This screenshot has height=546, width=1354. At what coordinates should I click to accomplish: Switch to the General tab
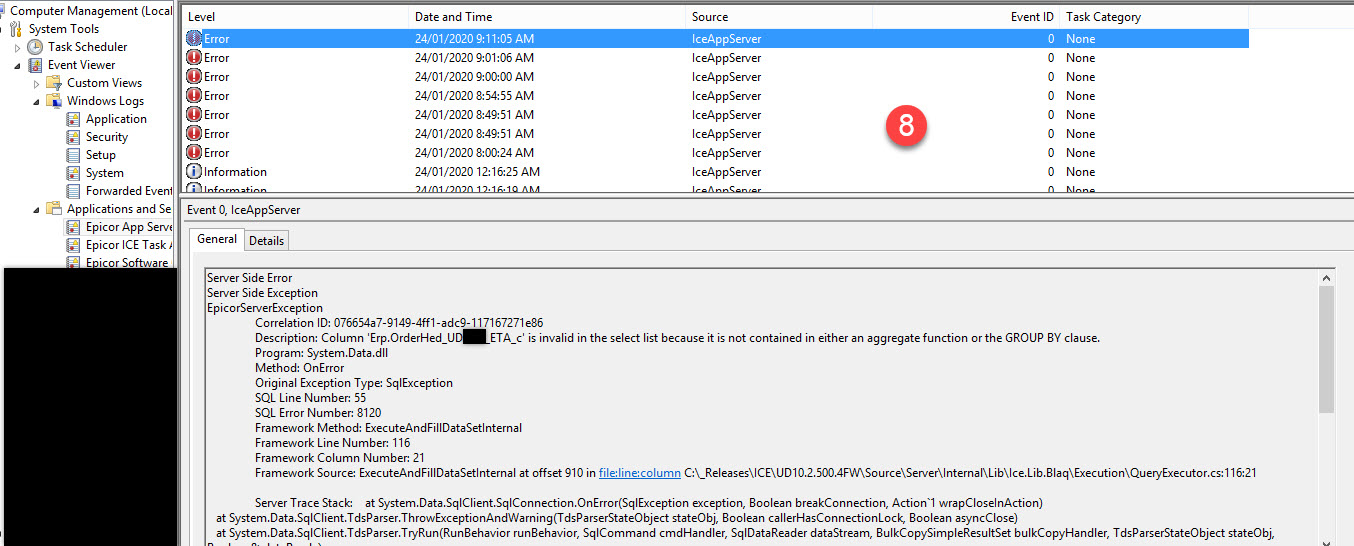tap(216, 239)
